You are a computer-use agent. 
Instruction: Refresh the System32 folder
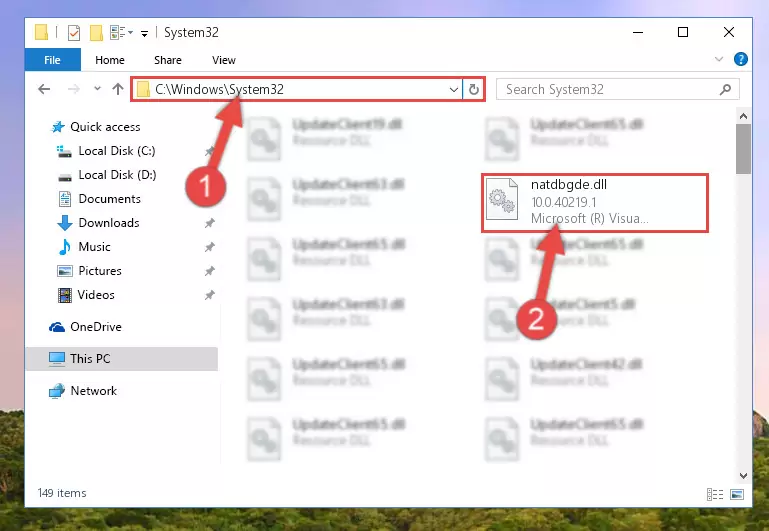point(473,89)
